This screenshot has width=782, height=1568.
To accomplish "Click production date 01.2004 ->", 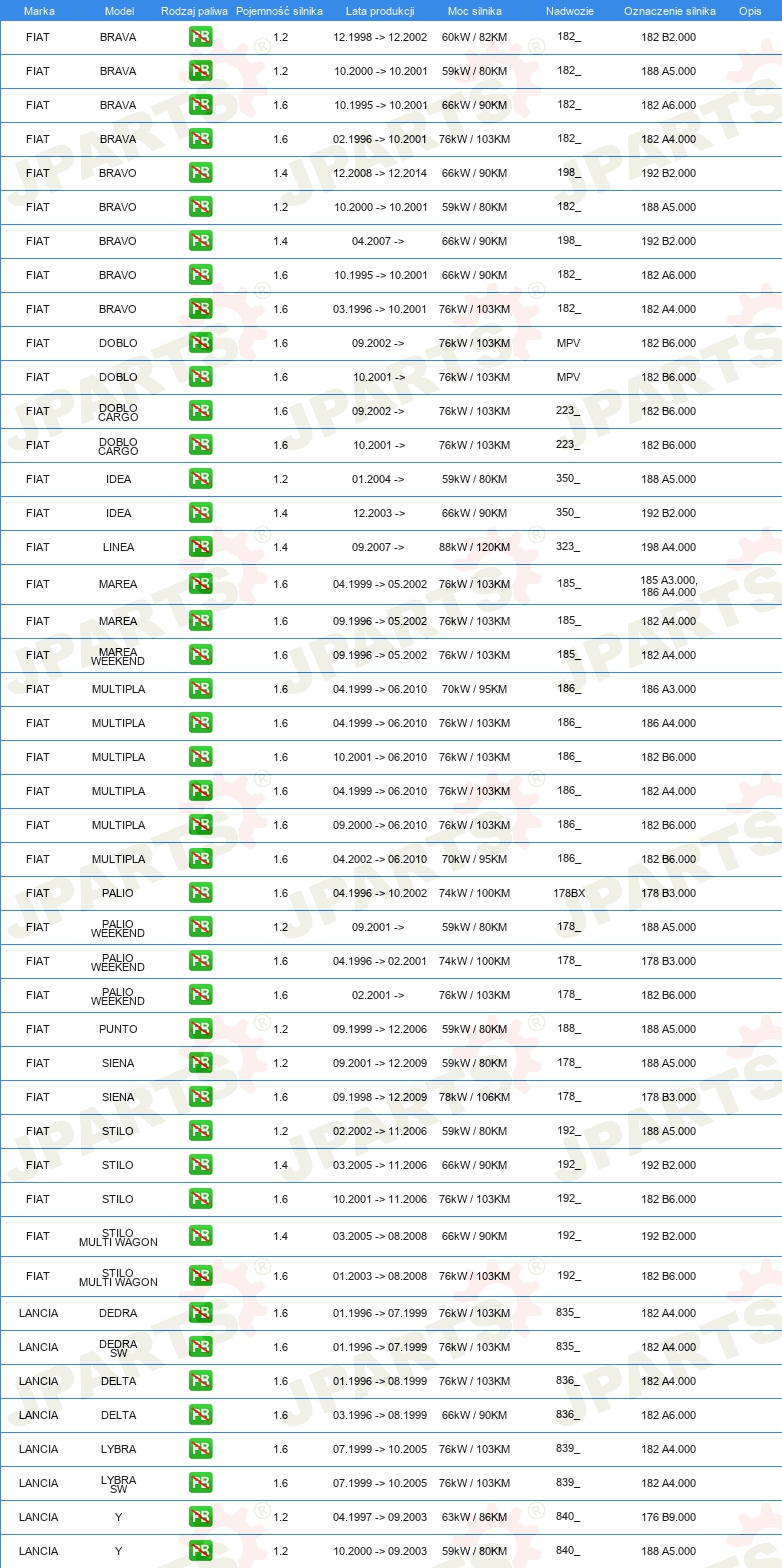I will point(378,479).
